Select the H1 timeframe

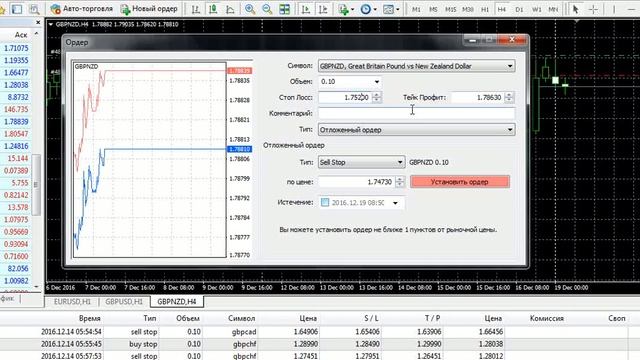coord(485,9)
